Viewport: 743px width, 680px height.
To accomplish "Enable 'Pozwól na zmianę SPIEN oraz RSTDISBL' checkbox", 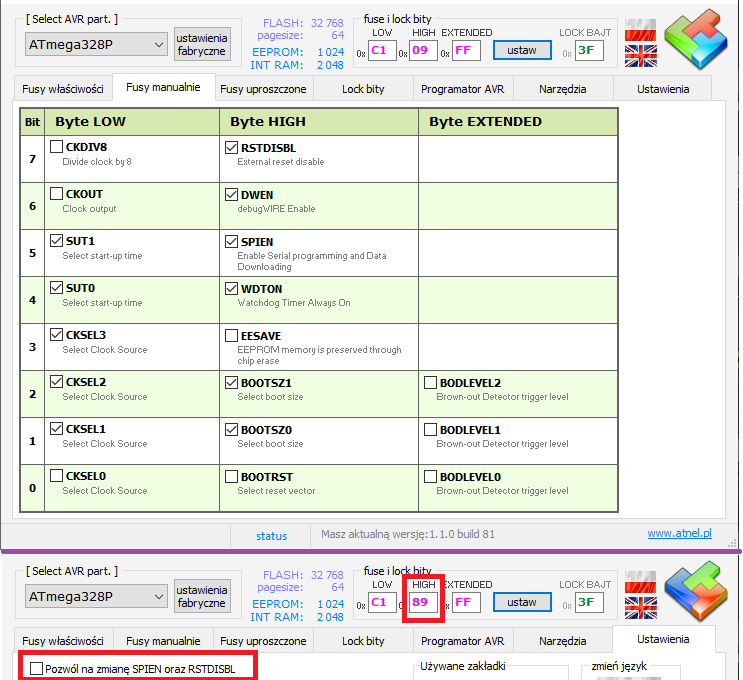I will coord(36,669).
